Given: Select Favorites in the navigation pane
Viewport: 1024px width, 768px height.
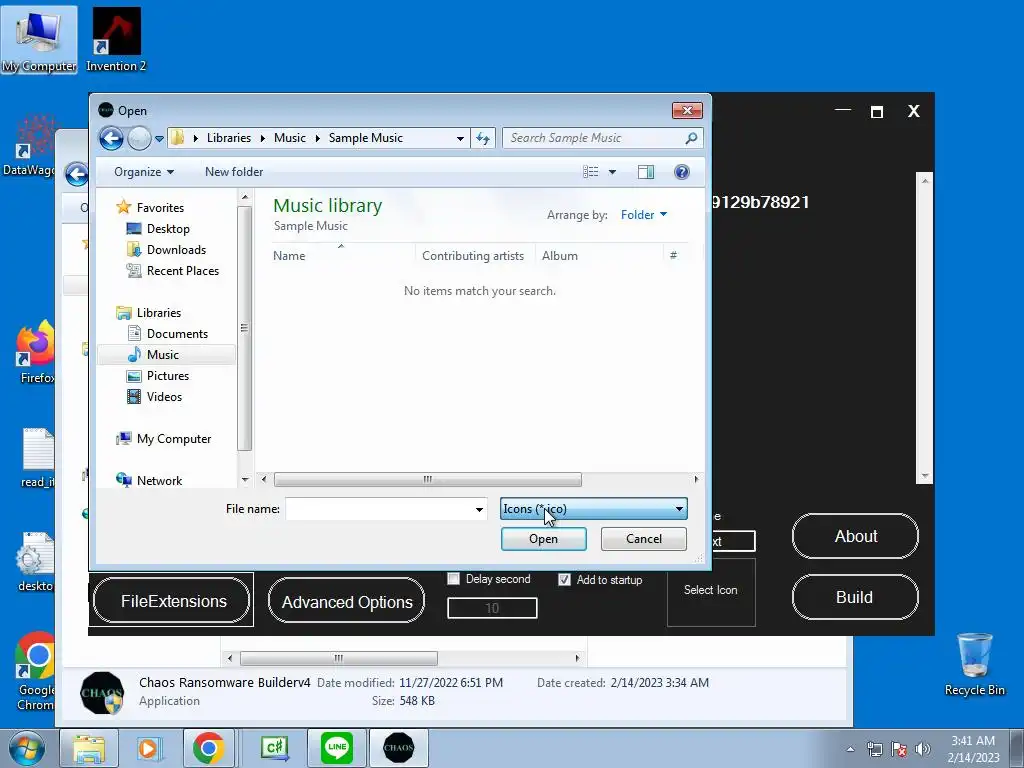Looking at the screenshot, I should pyautogui.click(x=160, y=208).
